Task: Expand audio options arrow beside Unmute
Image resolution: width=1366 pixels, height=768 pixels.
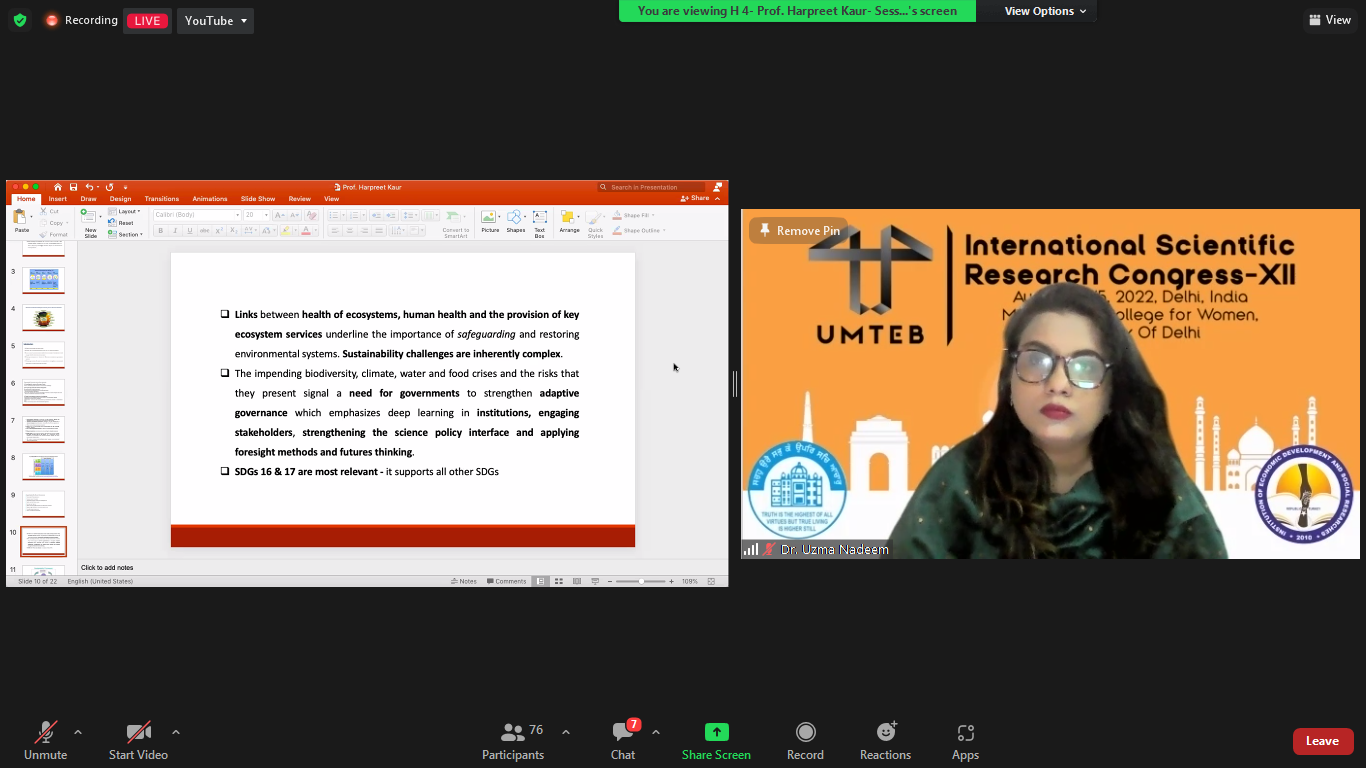Action: (78, 732)
